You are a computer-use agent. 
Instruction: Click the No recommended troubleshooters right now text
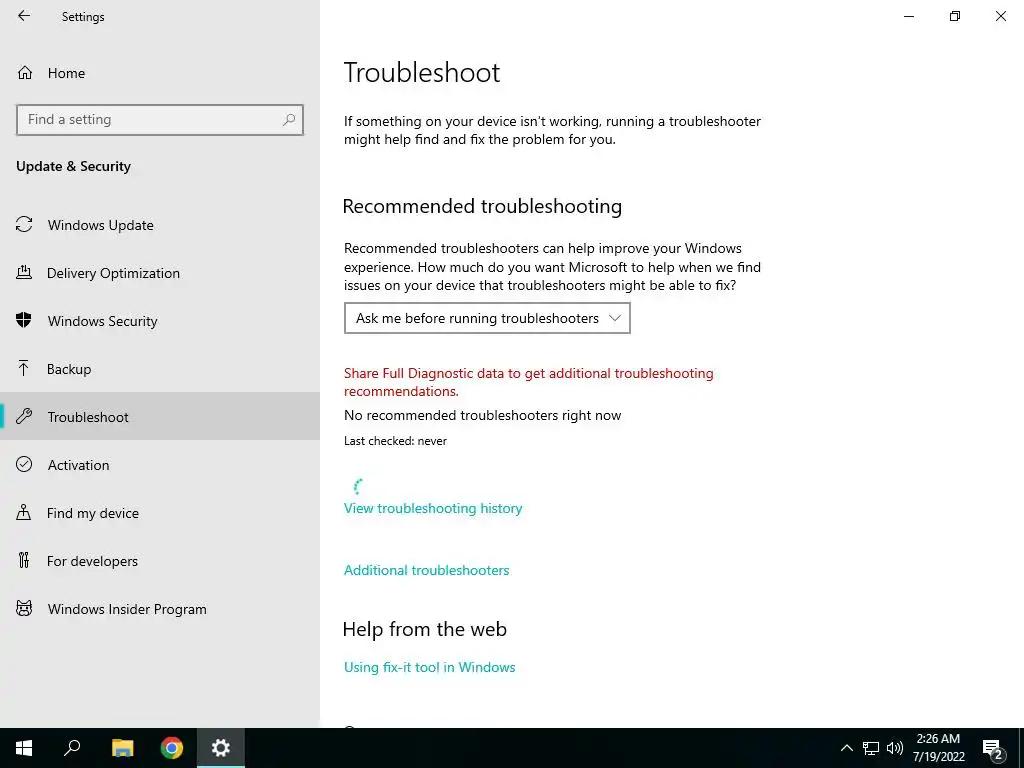point(483,415)
